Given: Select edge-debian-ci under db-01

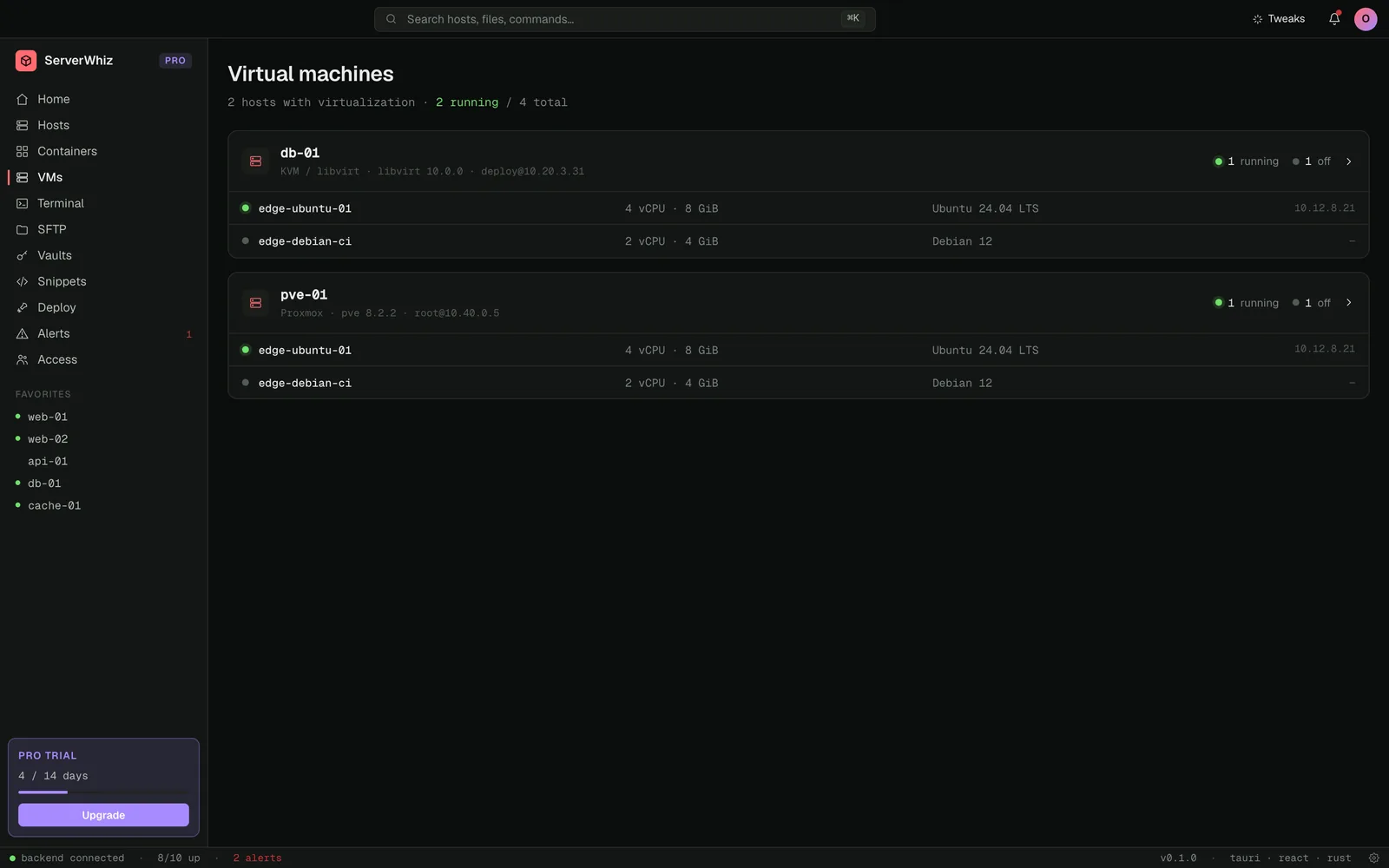Looking at the screenshot, I should (799, 241).
